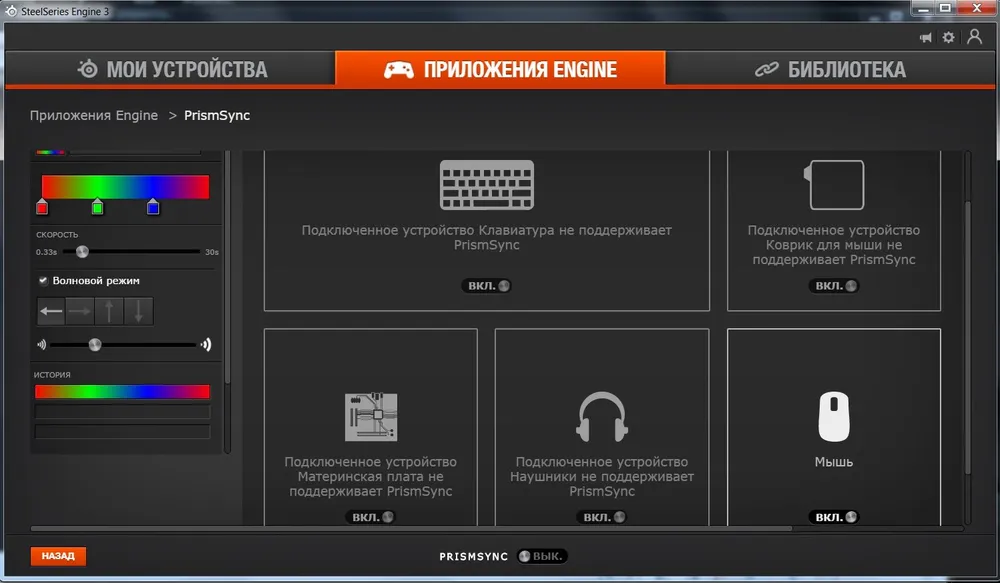1000x583 pixels.
Task: Toggle the headphones ВКЛ. switch
Action: [x=602, y=517]
